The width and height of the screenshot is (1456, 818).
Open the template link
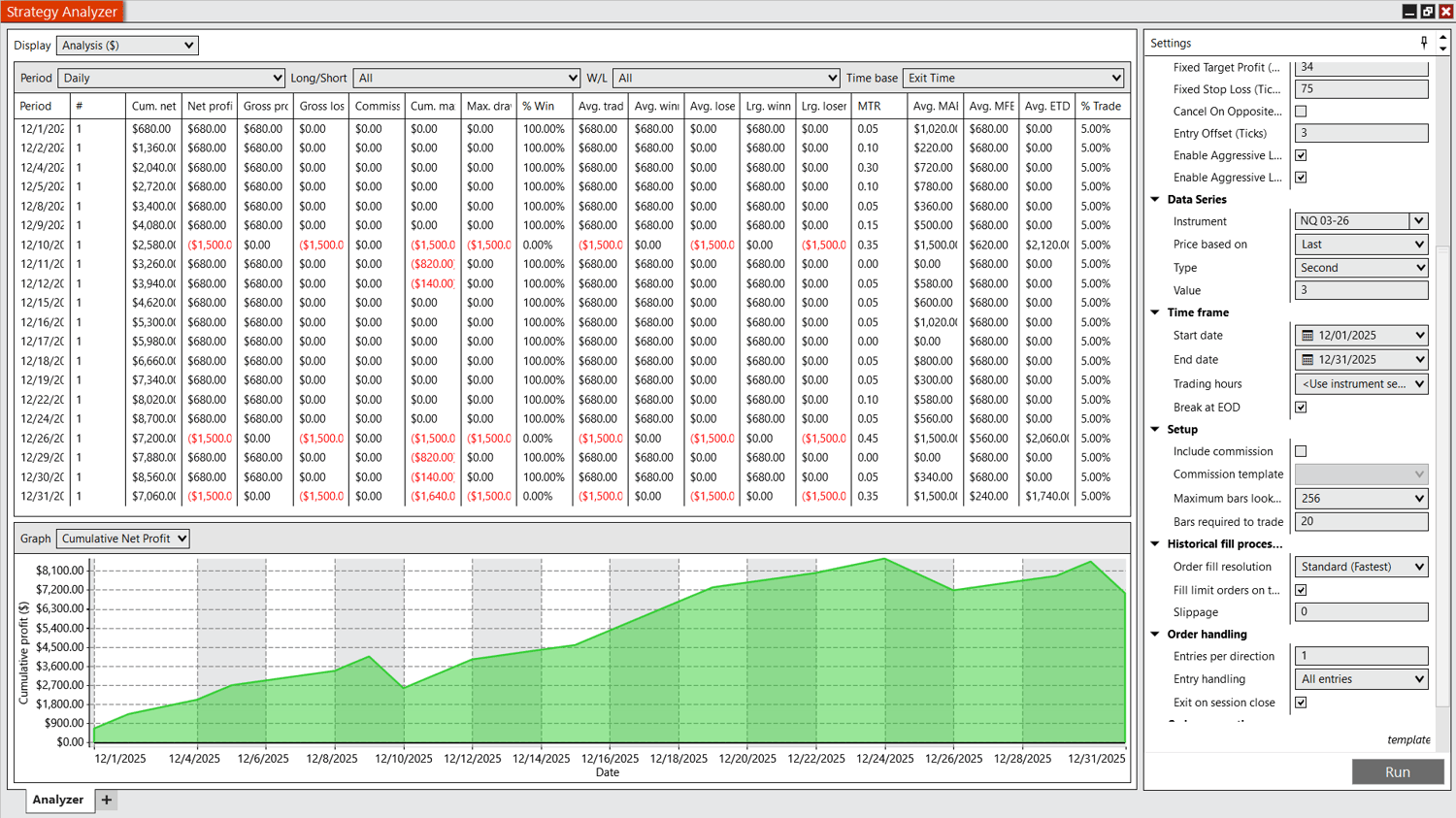coord(1408,739)
